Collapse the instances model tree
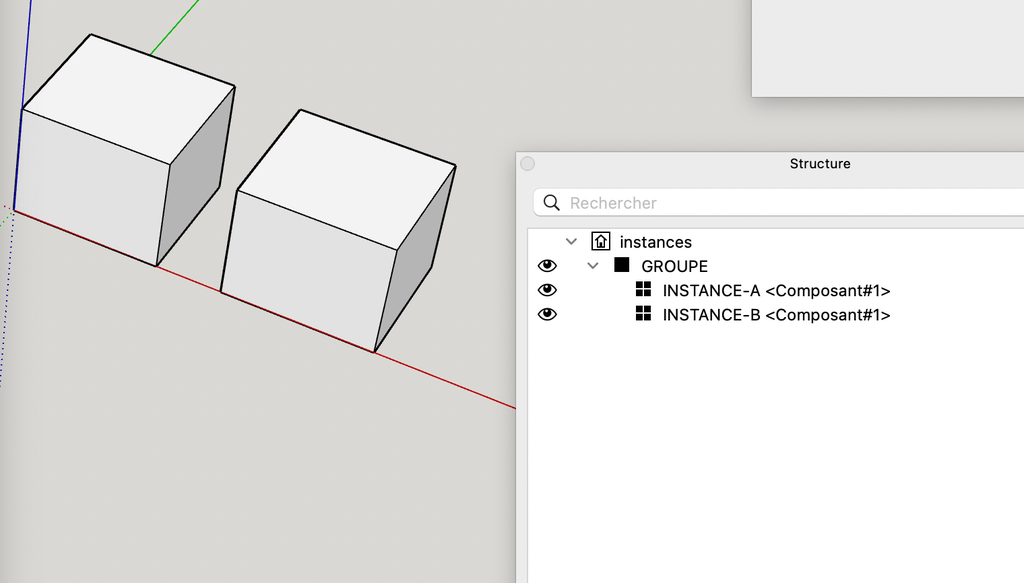 pos(571,242)
